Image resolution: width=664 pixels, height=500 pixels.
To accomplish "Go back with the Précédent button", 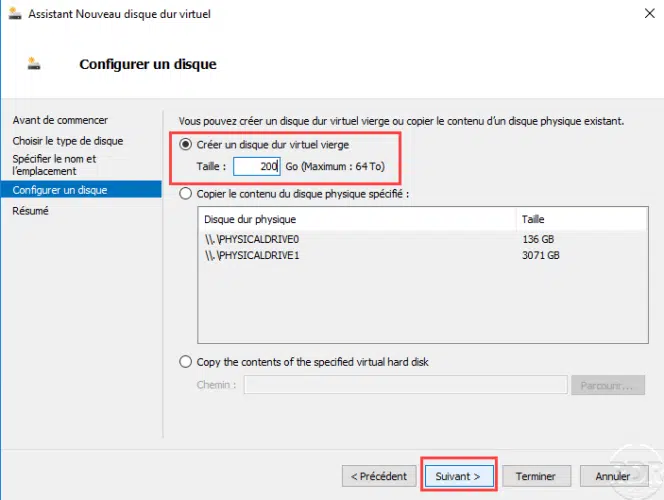I will 379,476.
